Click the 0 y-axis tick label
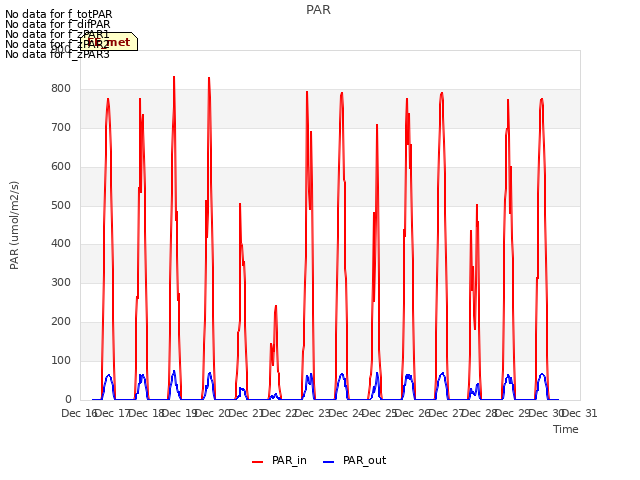640x480 pixels. click(x=68, y=400)
